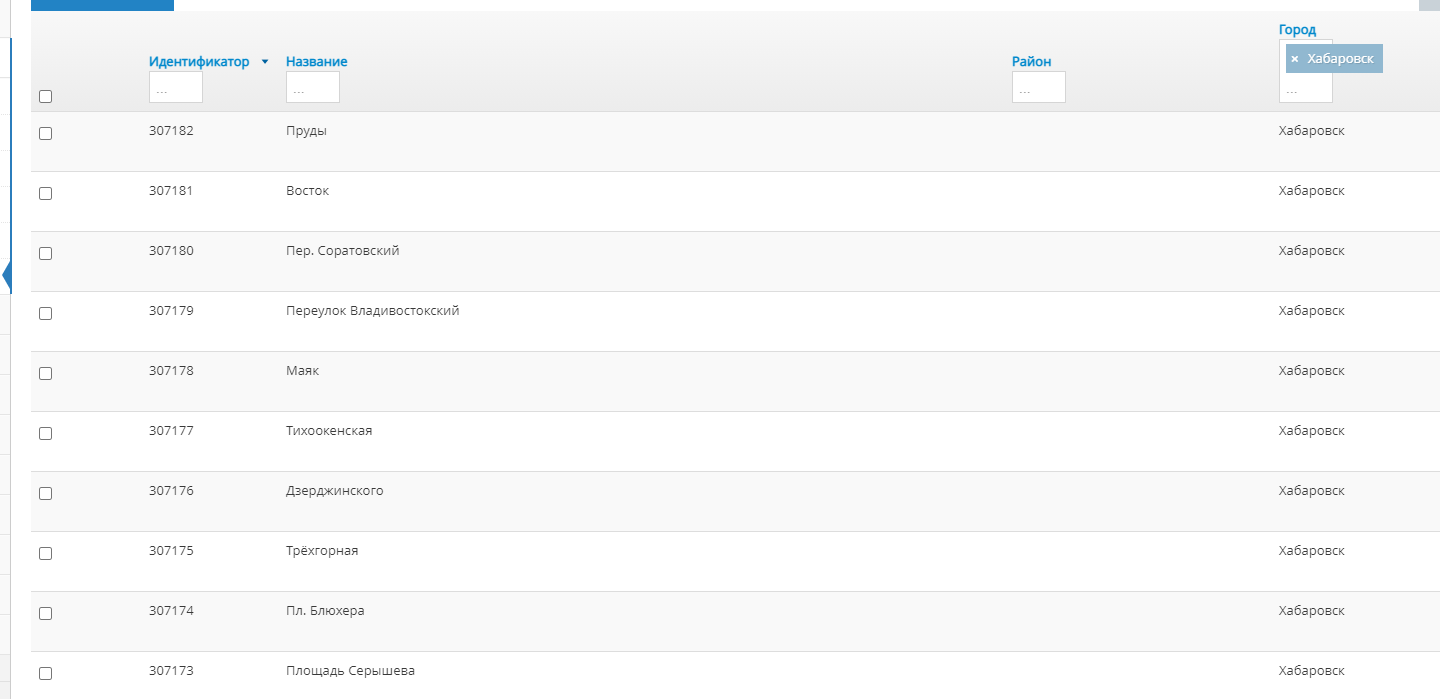Select the active blue tab at top

tap(102, 5)
